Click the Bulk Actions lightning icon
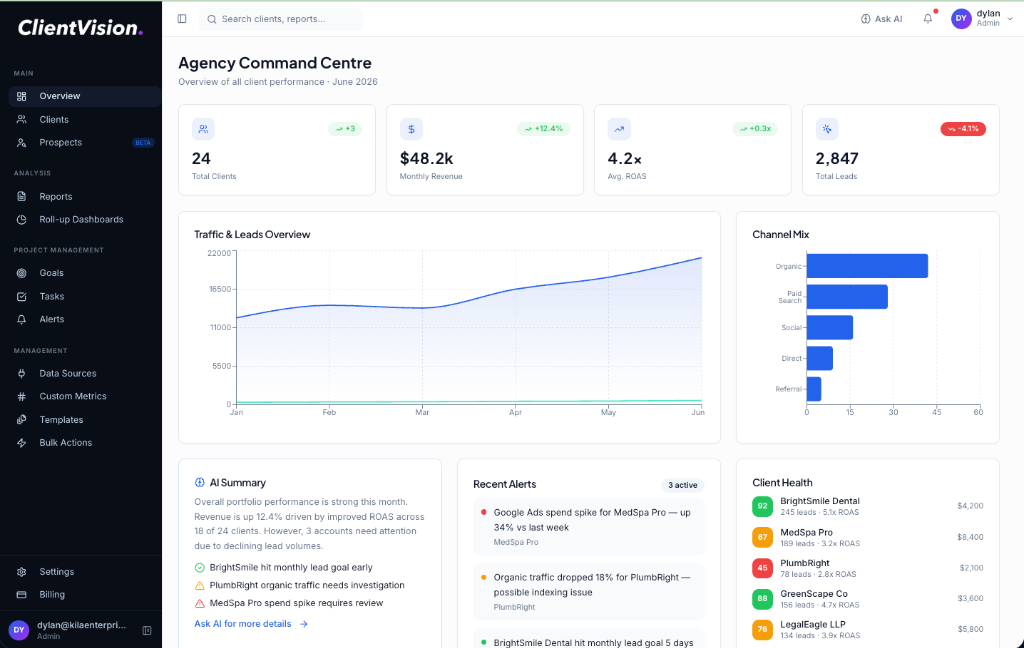 click(22, 442)
